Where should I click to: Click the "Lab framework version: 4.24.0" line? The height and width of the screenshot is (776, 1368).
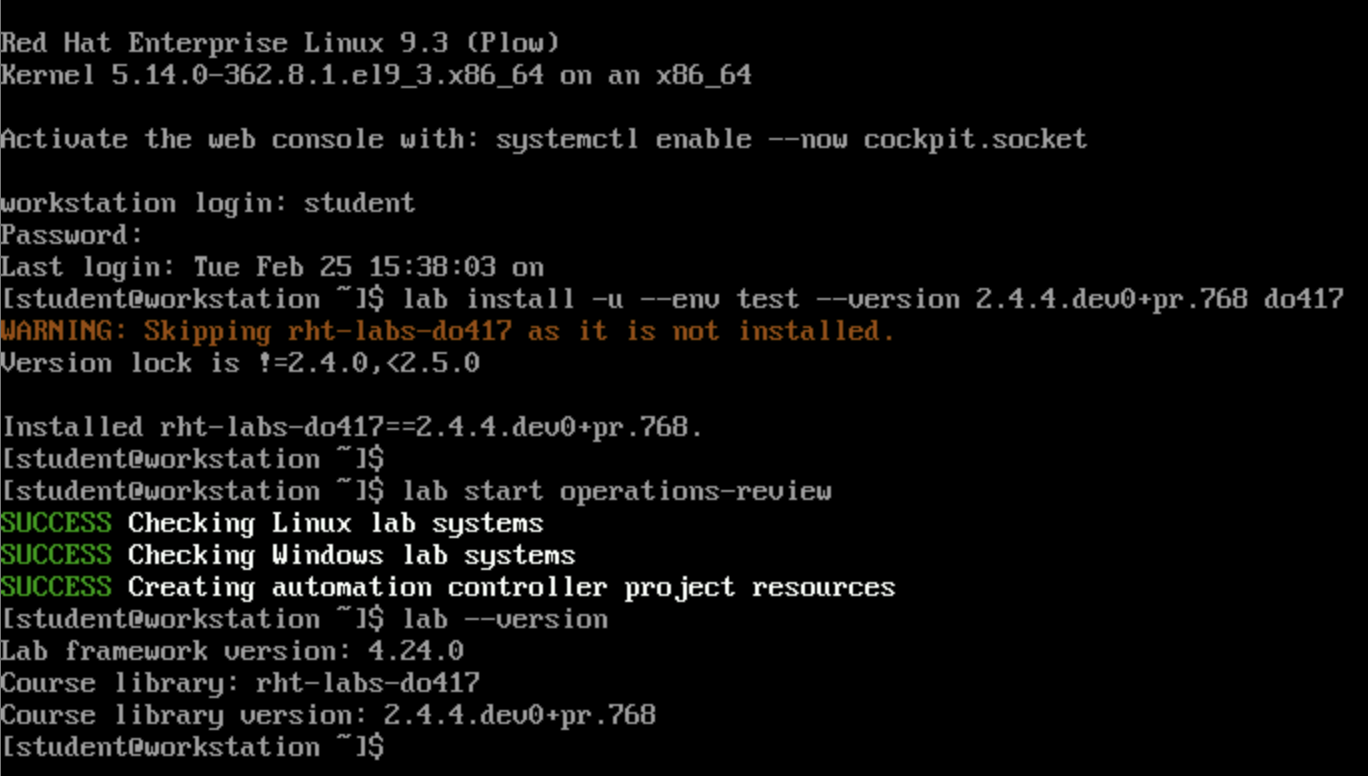click(x=232, y=651)
